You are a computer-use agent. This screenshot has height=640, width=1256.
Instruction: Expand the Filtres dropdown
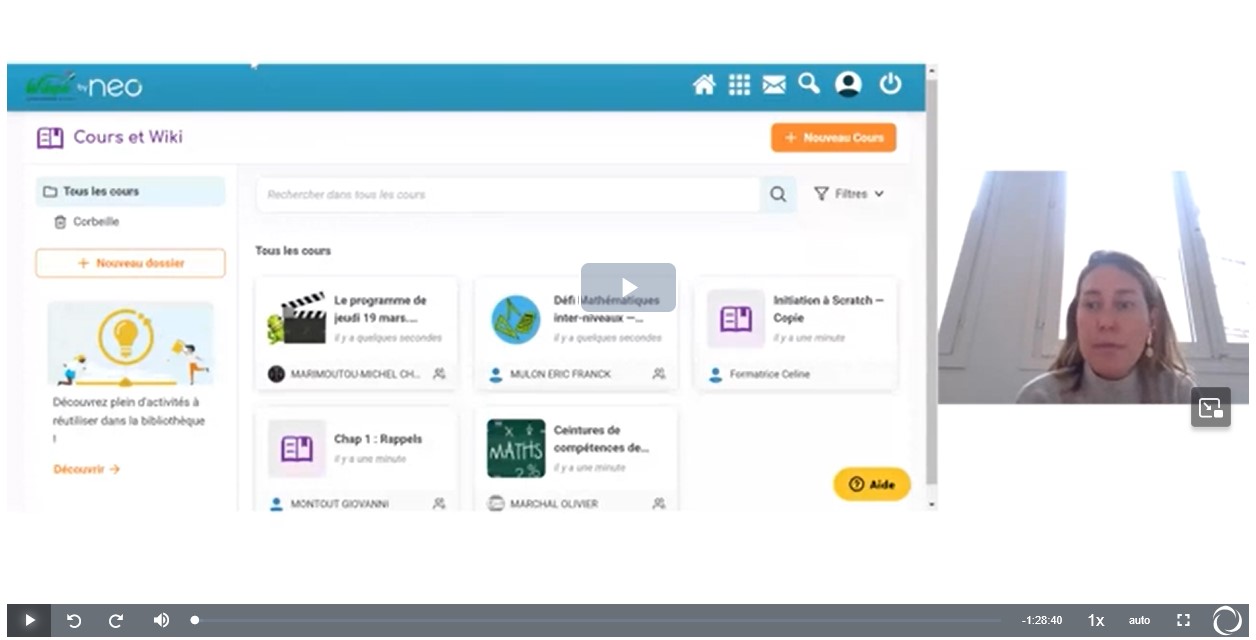(849, 194)
